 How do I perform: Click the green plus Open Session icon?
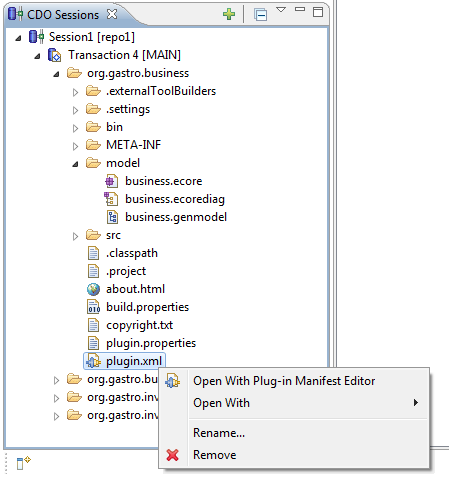[229, 14]
